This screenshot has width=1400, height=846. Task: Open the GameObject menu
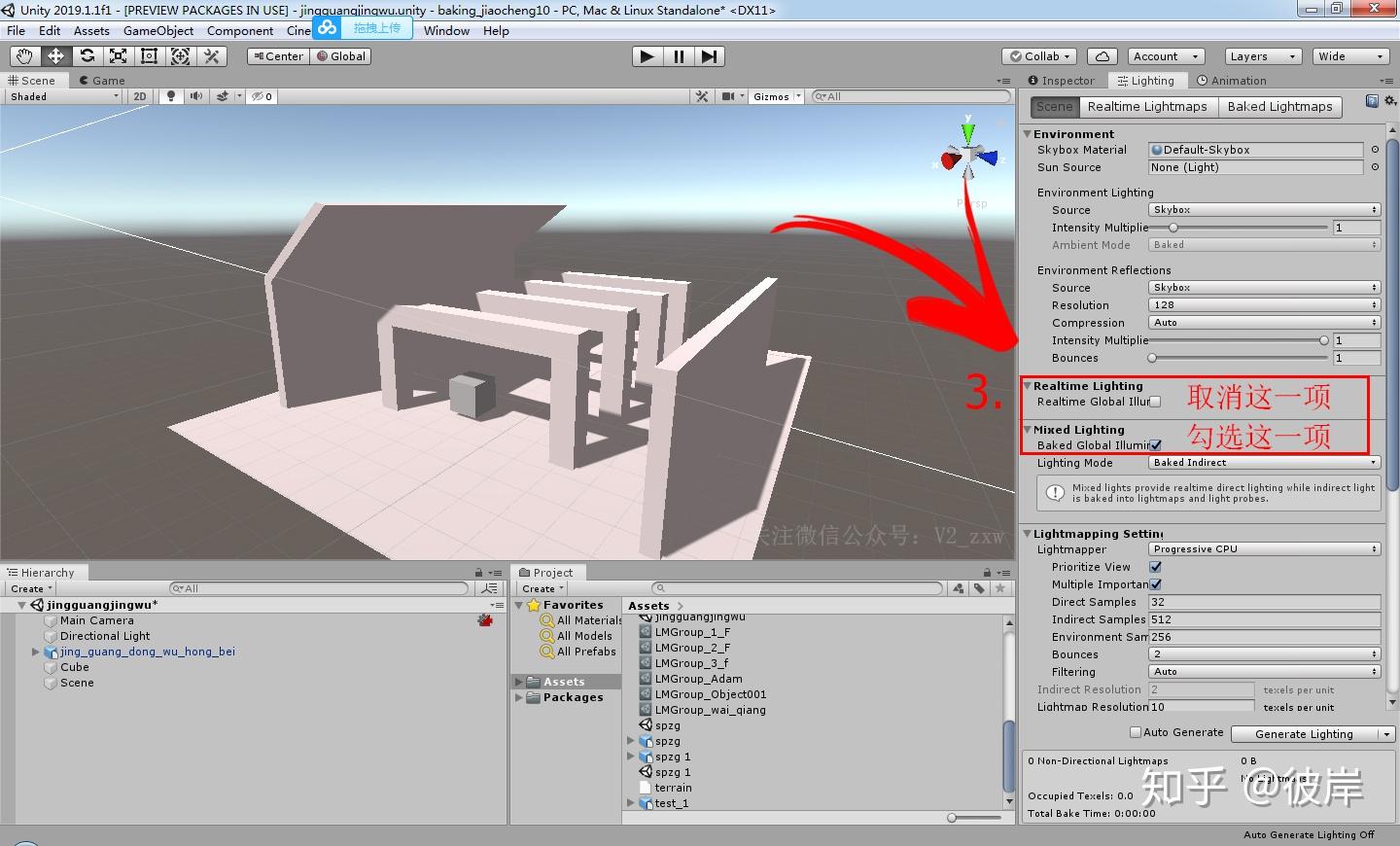[157, 30]
